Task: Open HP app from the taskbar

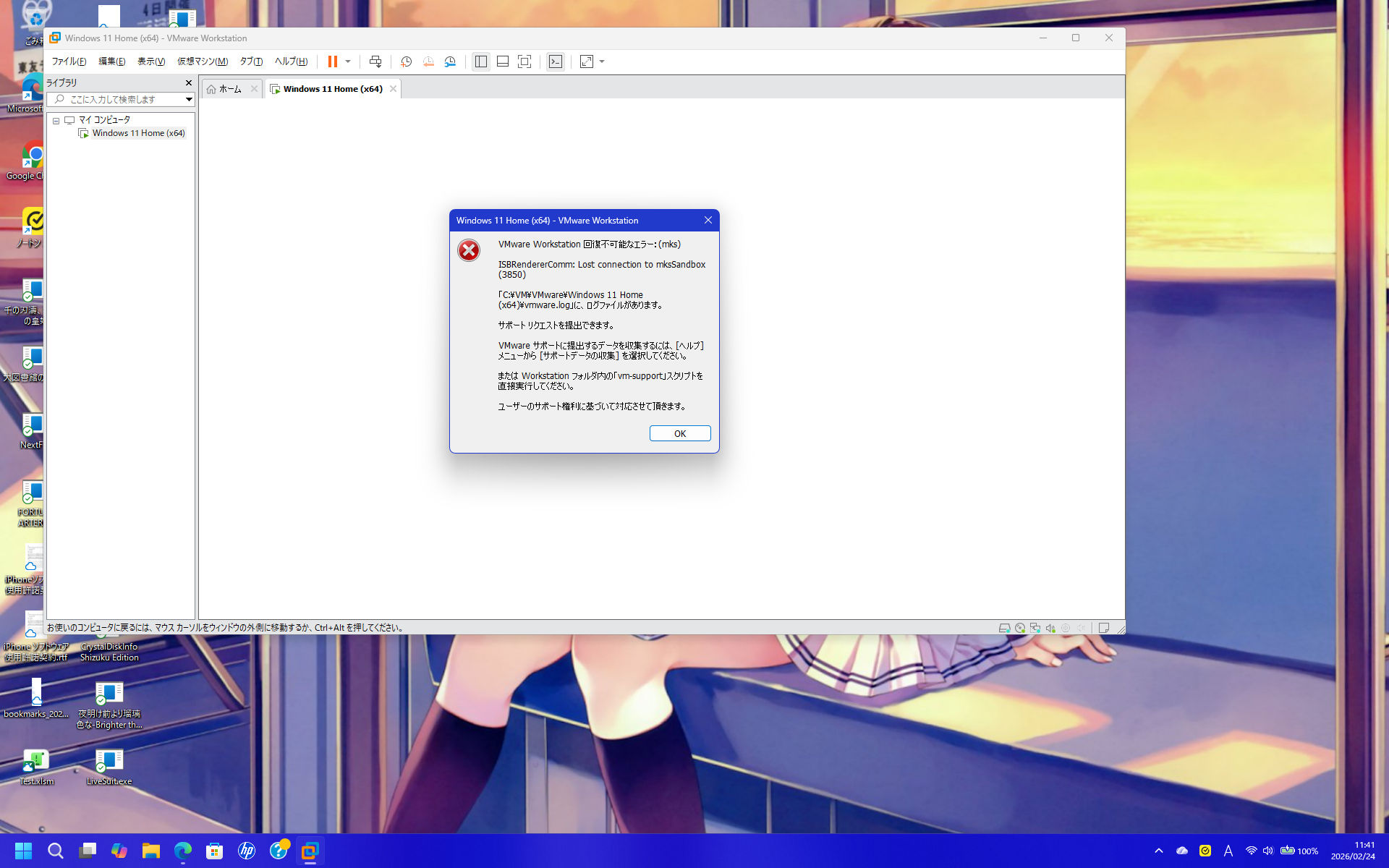Action: [x=247, y=851]
